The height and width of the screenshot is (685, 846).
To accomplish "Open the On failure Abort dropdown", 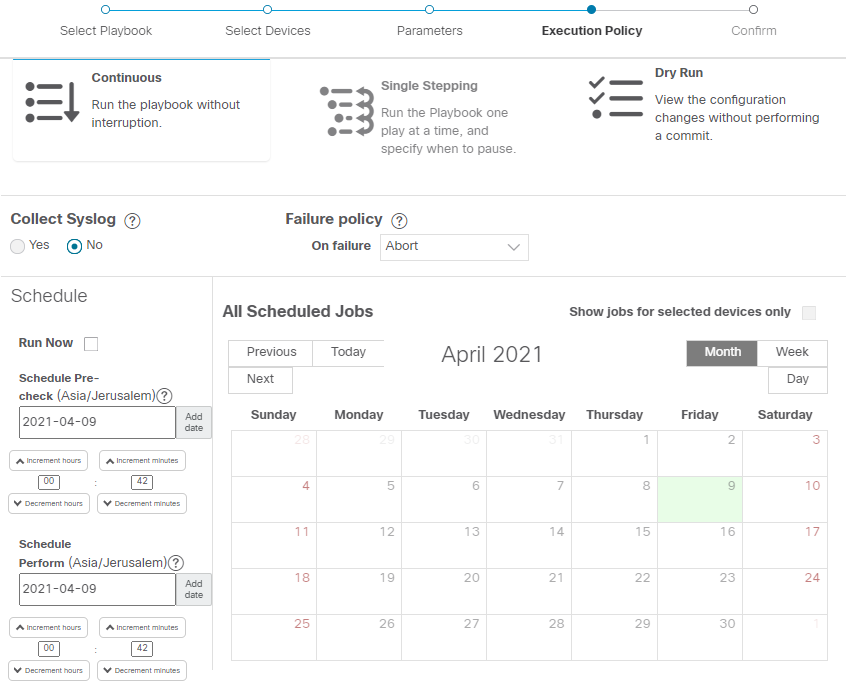I will (454, 247).
